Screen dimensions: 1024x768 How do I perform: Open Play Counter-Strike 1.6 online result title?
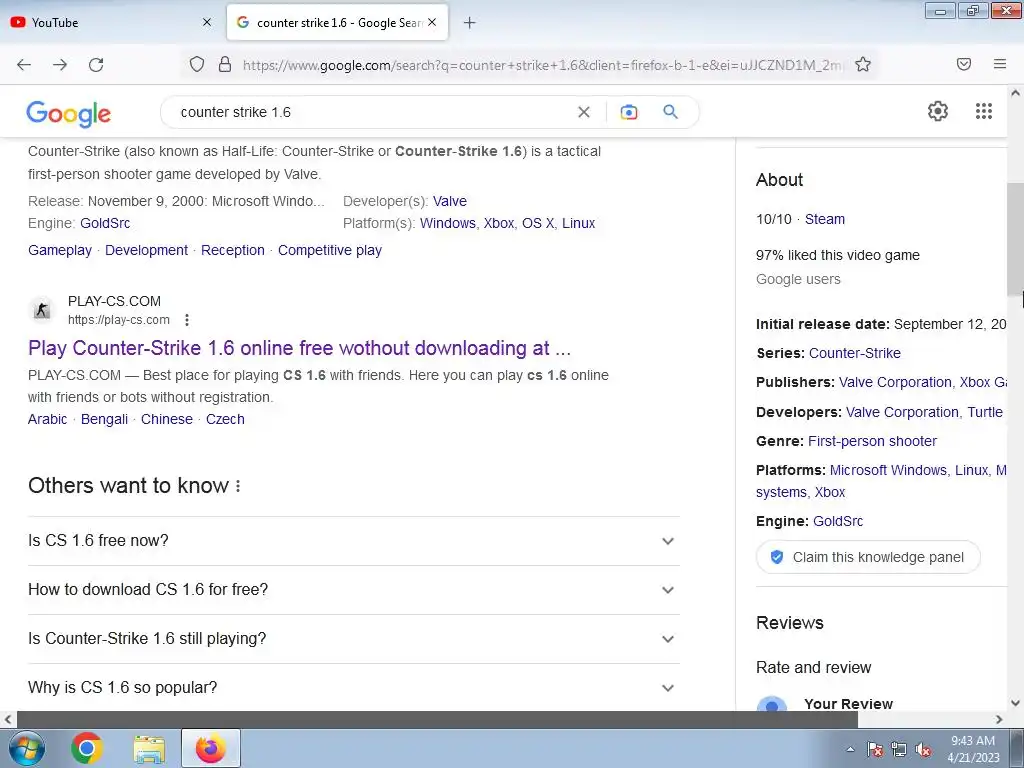point(300,348)
